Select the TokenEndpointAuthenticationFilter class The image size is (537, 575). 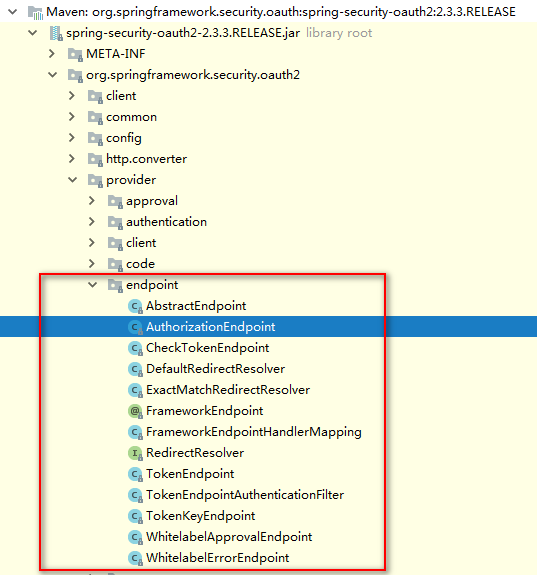point(245,495)
